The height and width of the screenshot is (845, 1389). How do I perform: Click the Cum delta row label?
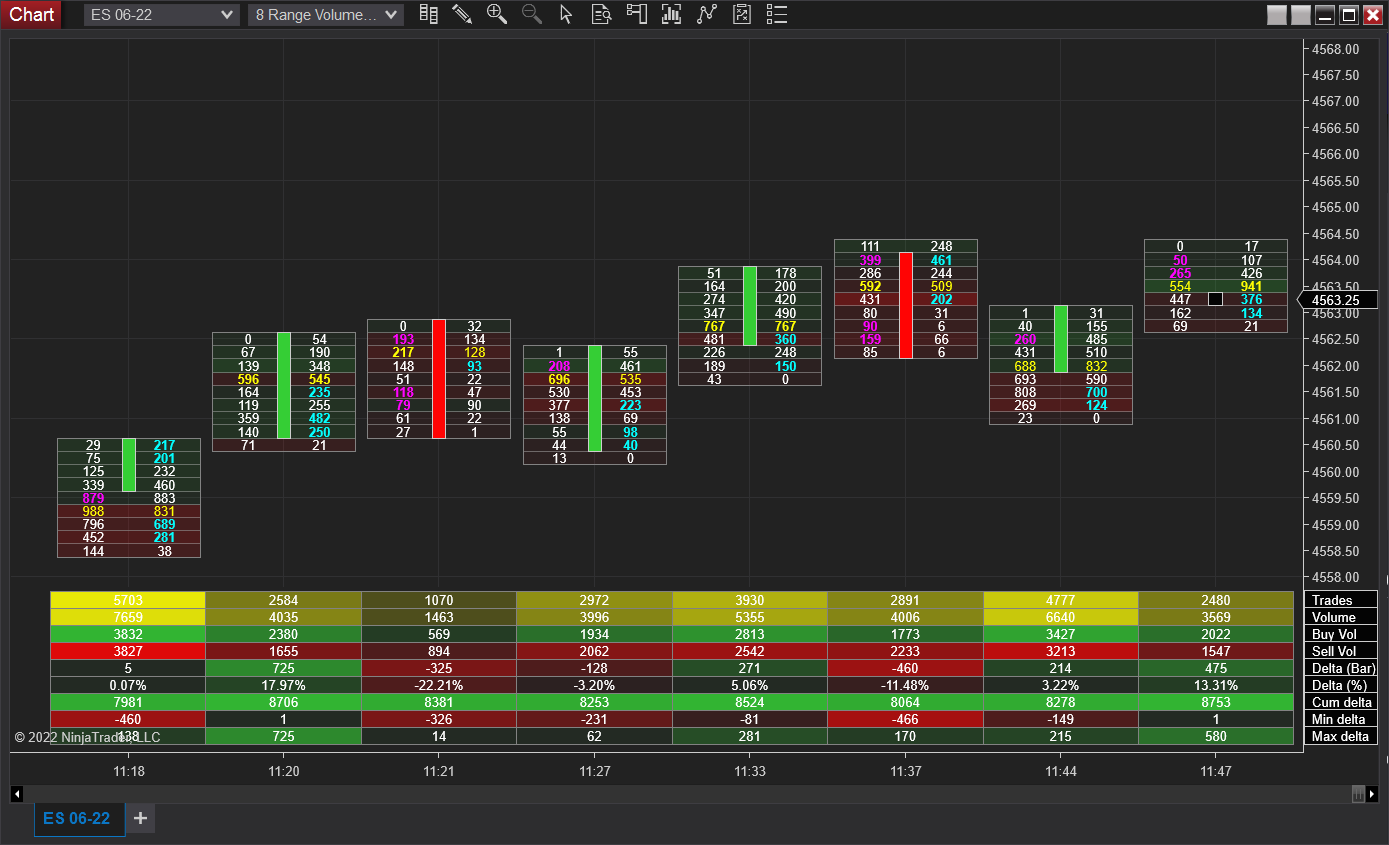click(1341, 702)
